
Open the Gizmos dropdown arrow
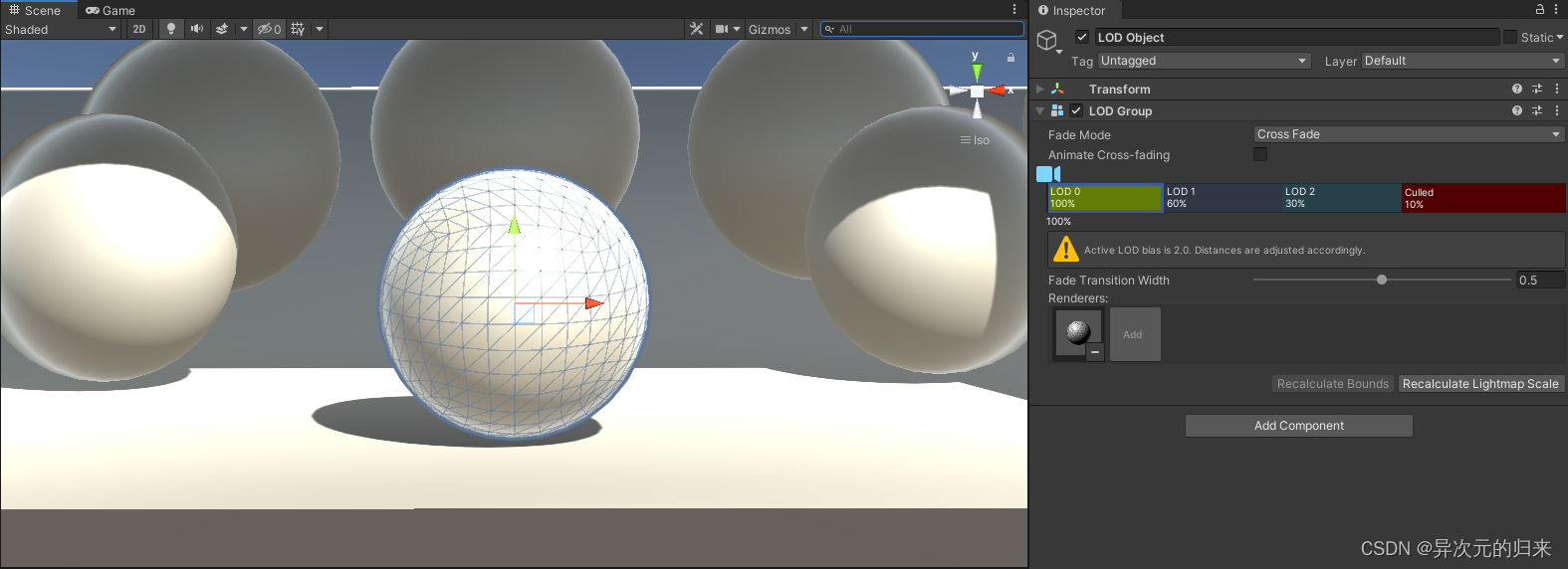coord(804,29)
